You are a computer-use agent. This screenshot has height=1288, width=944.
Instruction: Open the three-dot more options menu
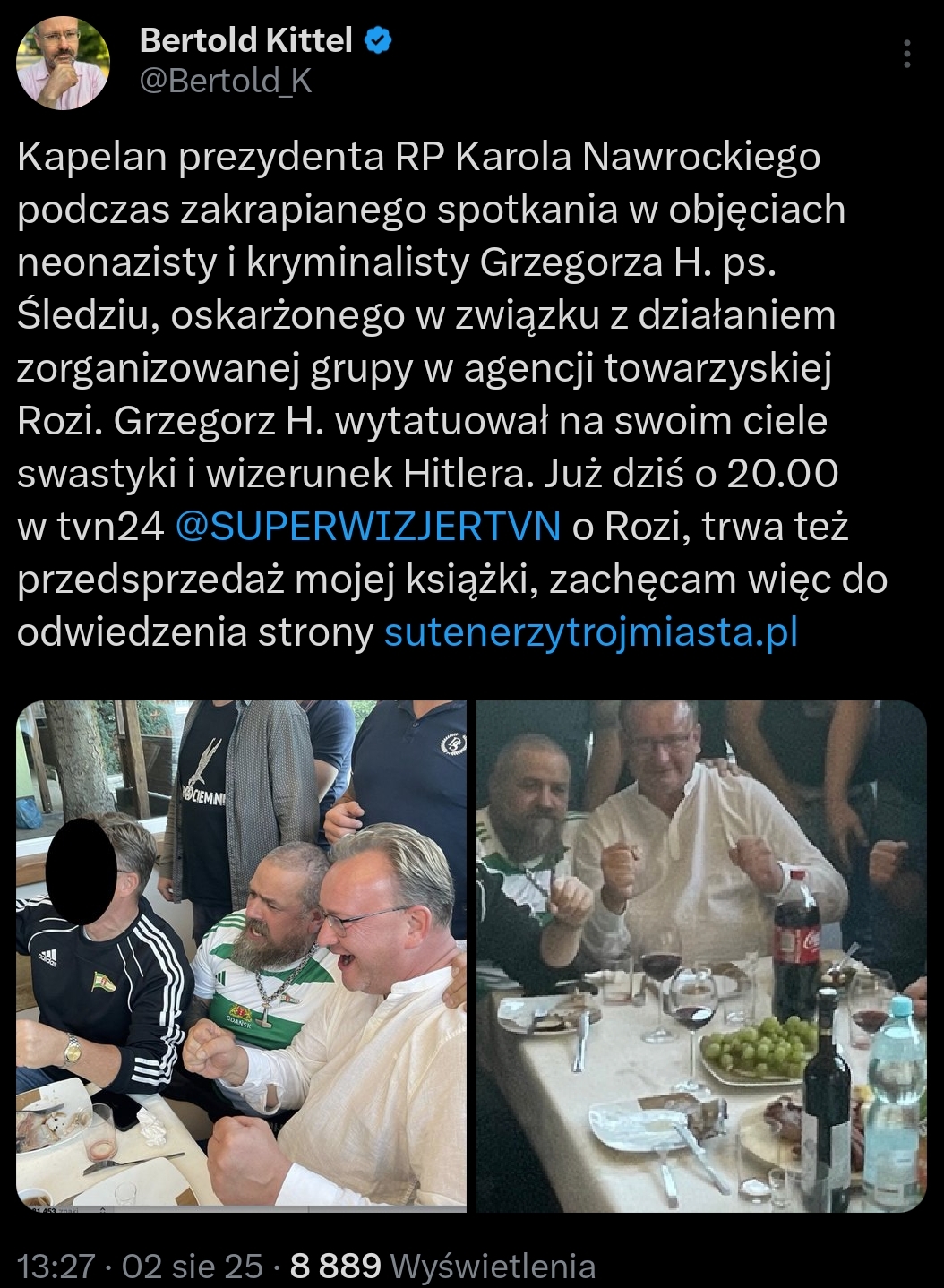pos(907,55)
